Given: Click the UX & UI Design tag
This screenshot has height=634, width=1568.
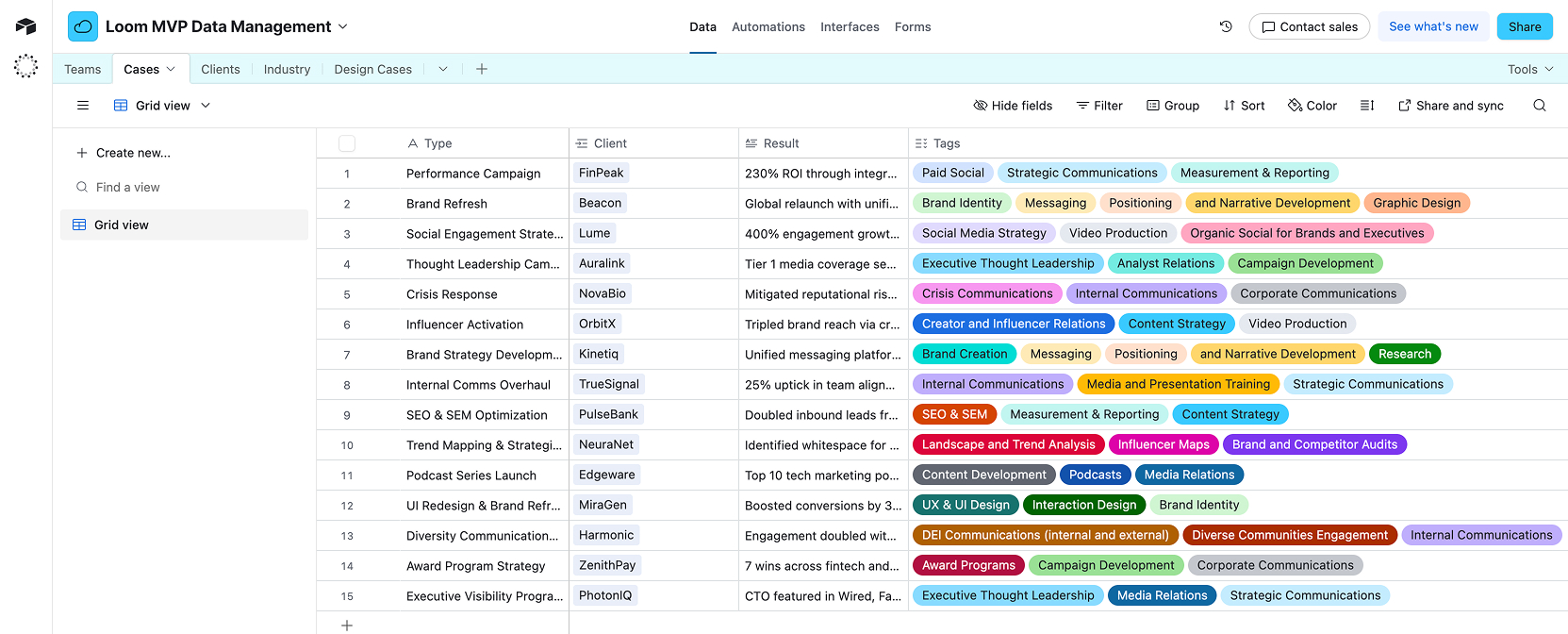Looking at the screenshot, I should click(x=966, y=505).
